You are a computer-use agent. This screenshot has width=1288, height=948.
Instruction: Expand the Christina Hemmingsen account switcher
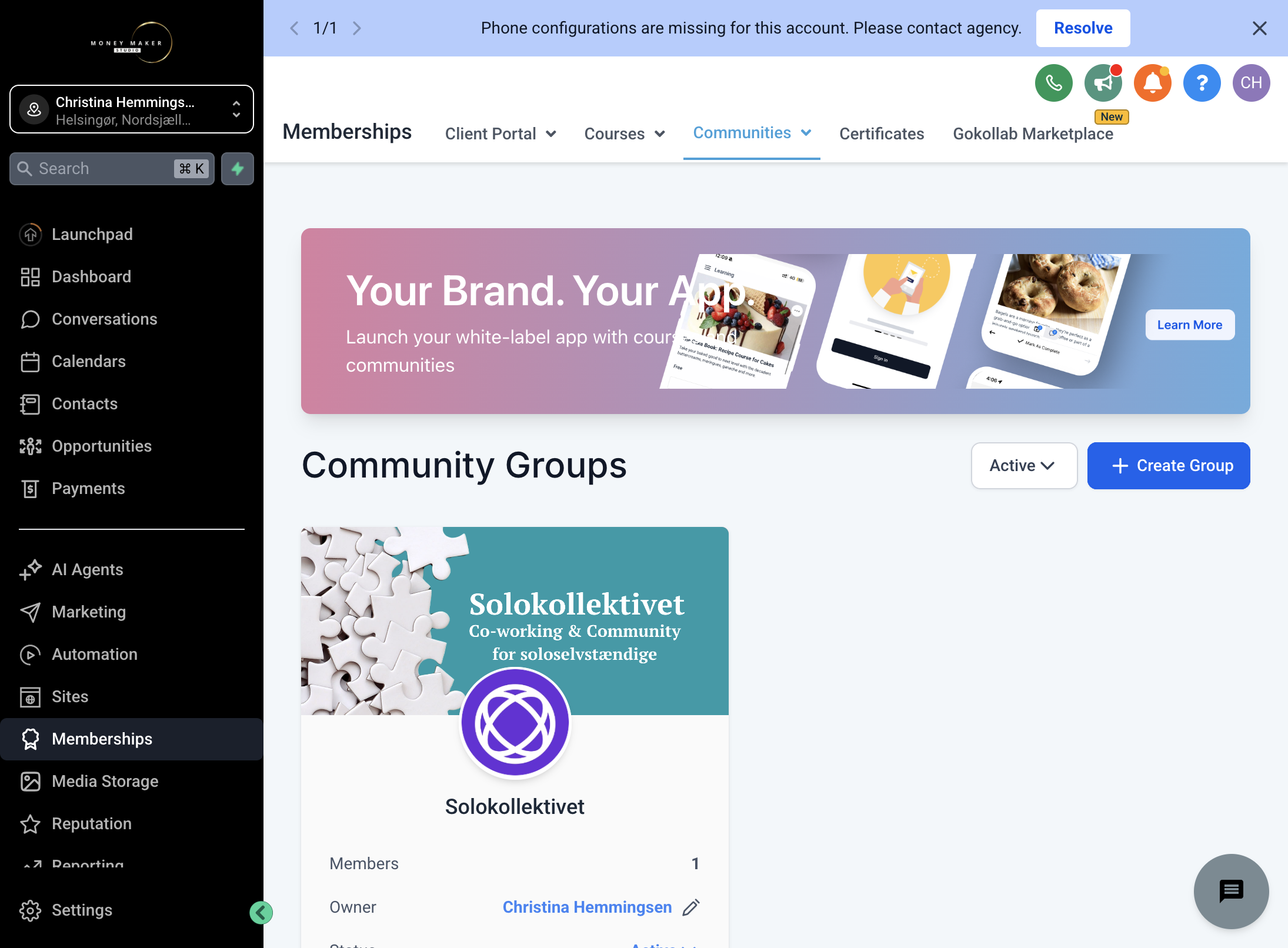coord(132,109)
